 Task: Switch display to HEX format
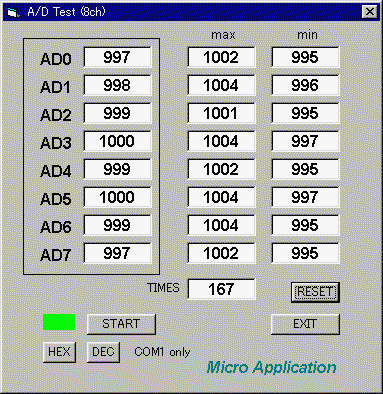tap(59, 352)
